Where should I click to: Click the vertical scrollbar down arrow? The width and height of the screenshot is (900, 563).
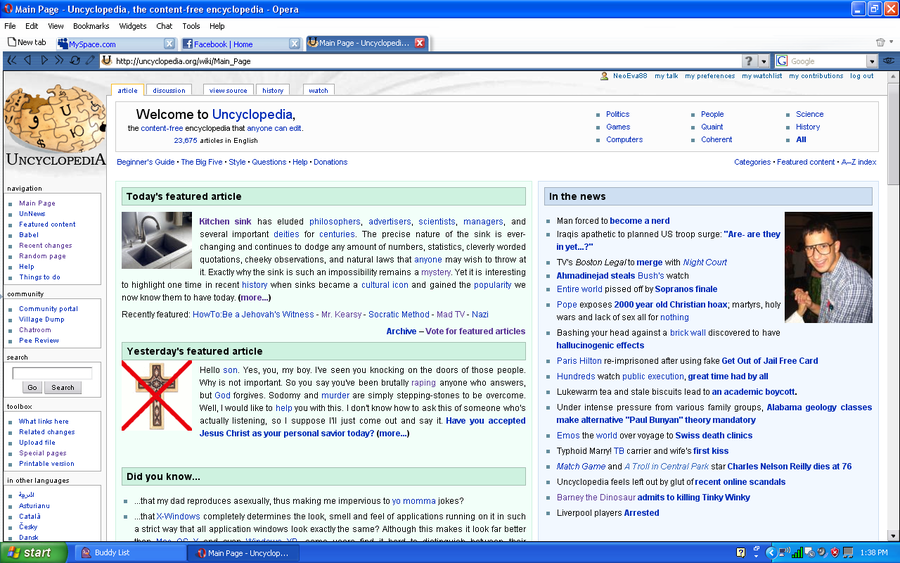[x=893, y=535]
